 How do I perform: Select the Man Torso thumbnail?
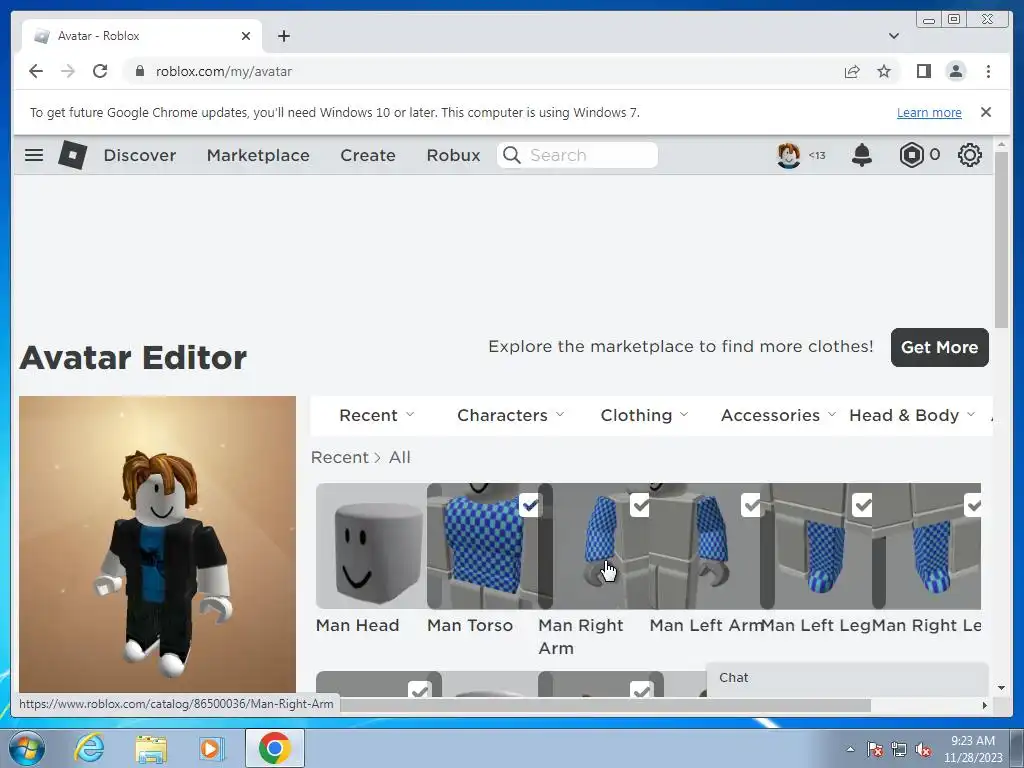click(x=483, y=546)
